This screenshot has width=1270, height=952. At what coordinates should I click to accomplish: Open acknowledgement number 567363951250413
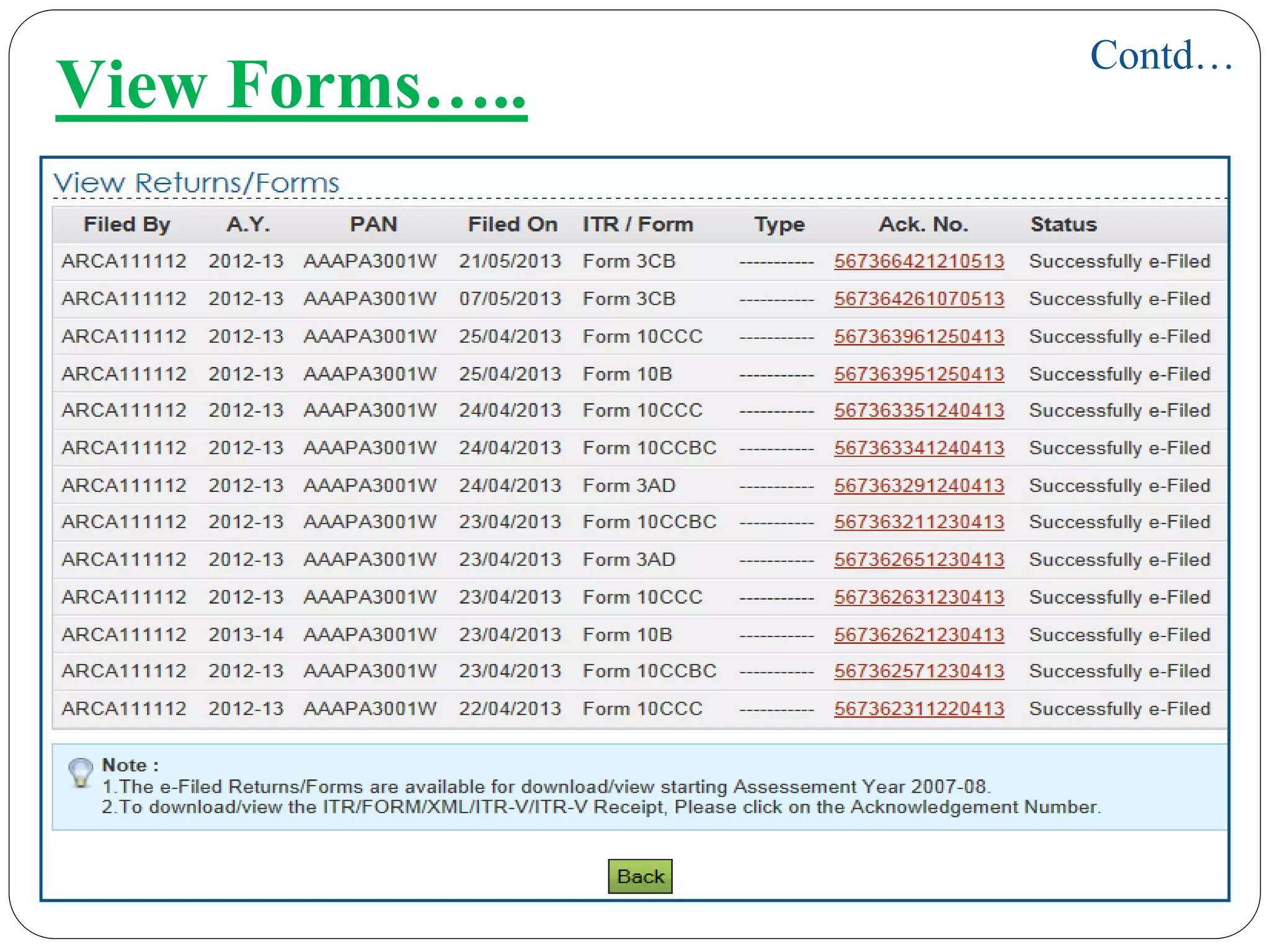(x=919, y=374)
